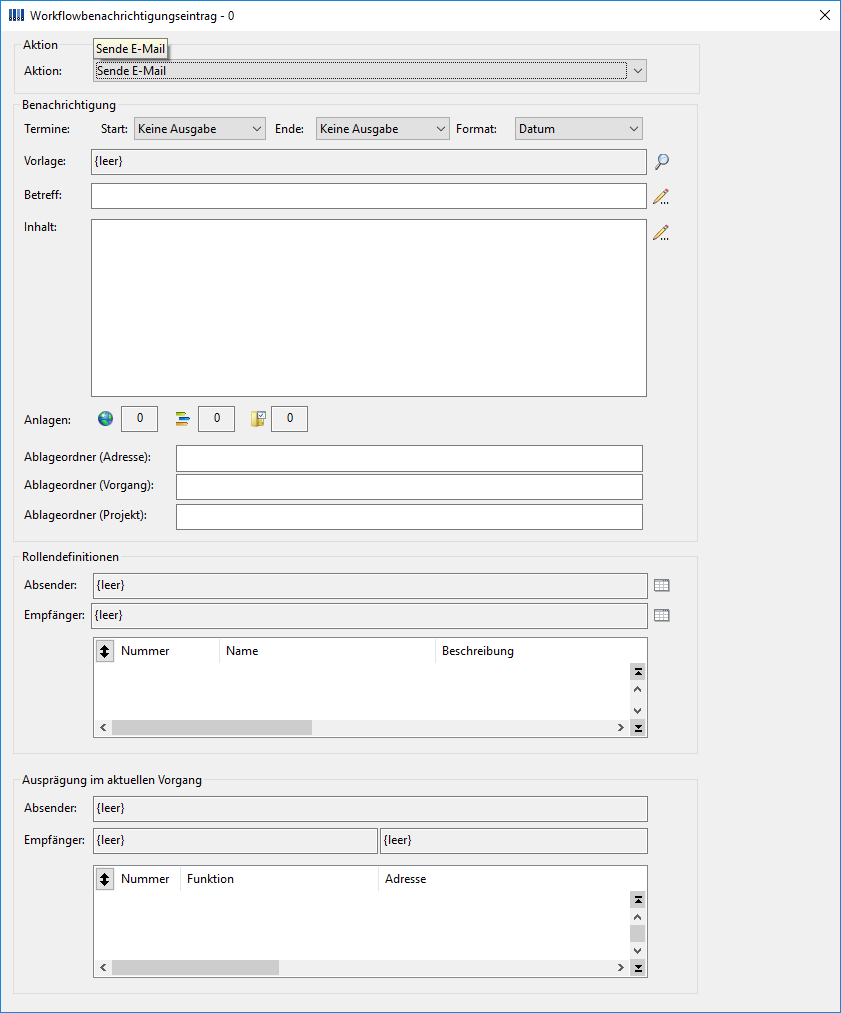Click Empfänger field in Rollendefinitionen
This screenshot has width=841, height=1013.
coord(370,616)
